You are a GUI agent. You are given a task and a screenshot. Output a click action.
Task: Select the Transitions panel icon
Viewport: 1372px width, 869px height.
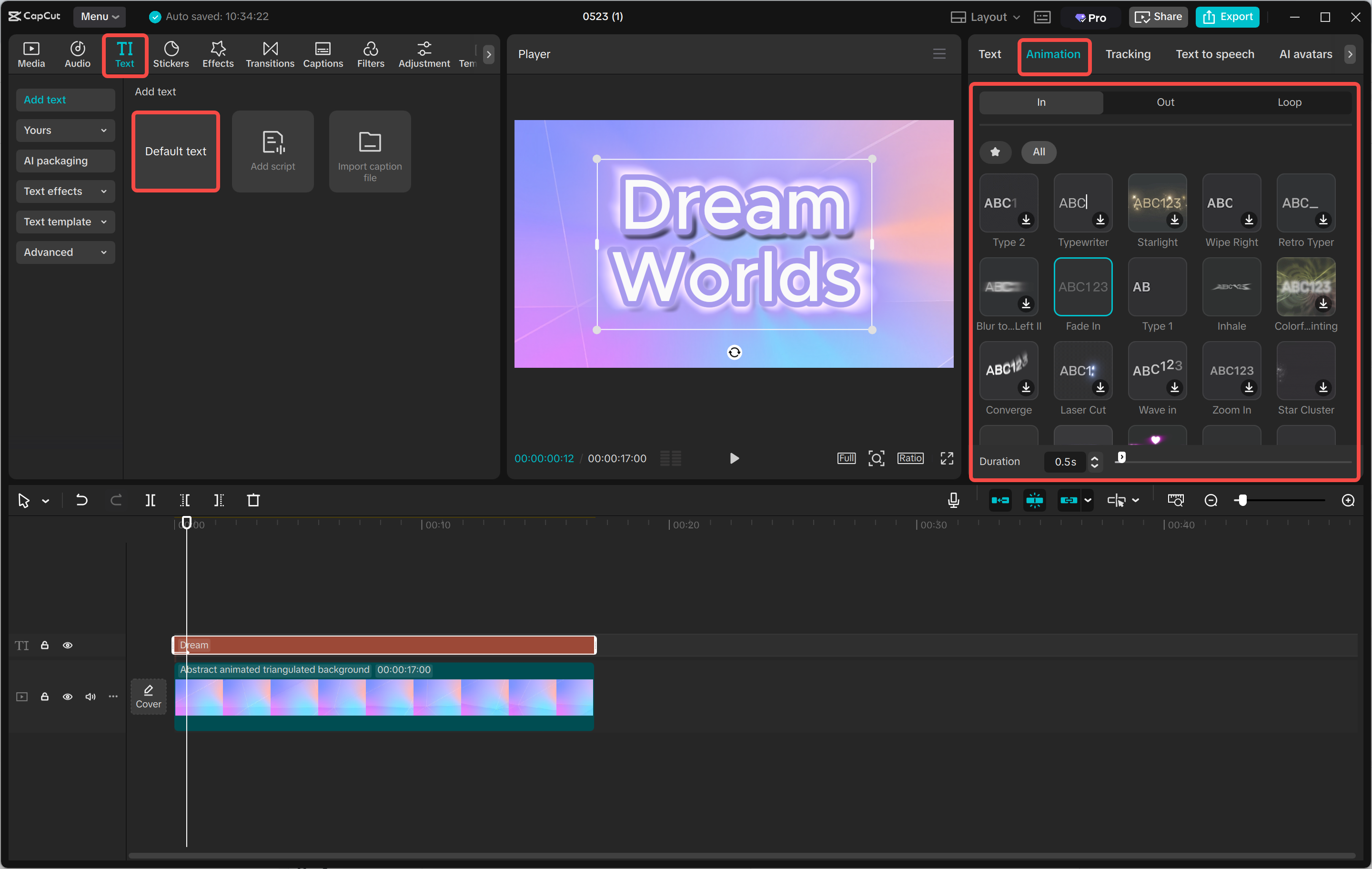[x=270, y=54]
